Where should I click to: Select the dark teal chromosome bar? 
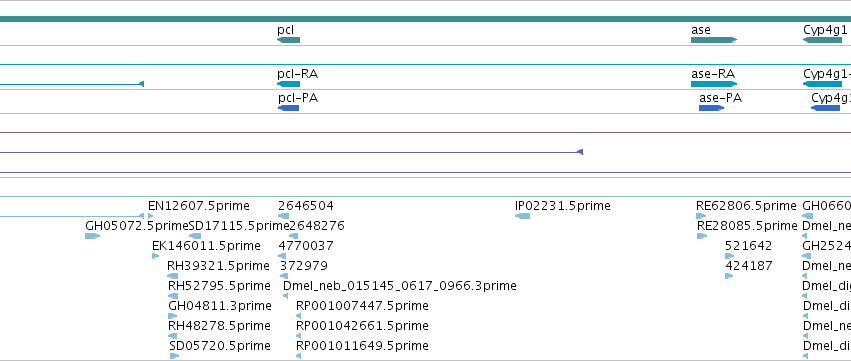(426, 19)
